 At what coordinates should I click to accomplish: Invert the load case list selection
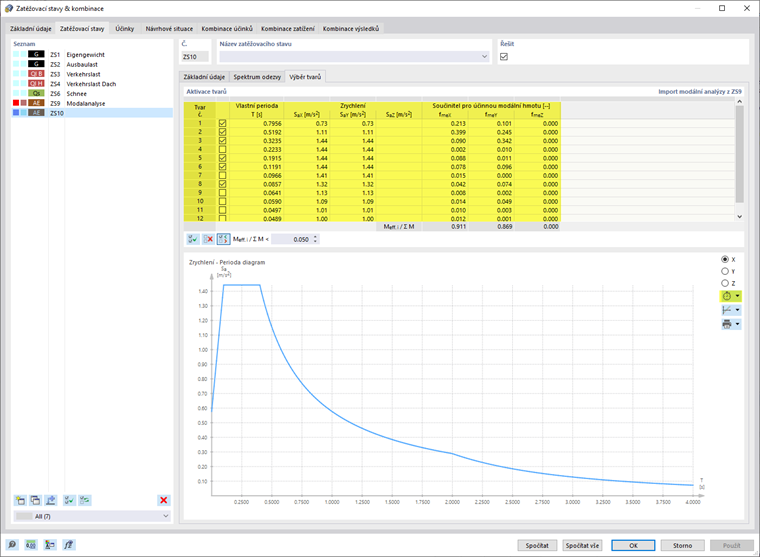coord(85,500)
